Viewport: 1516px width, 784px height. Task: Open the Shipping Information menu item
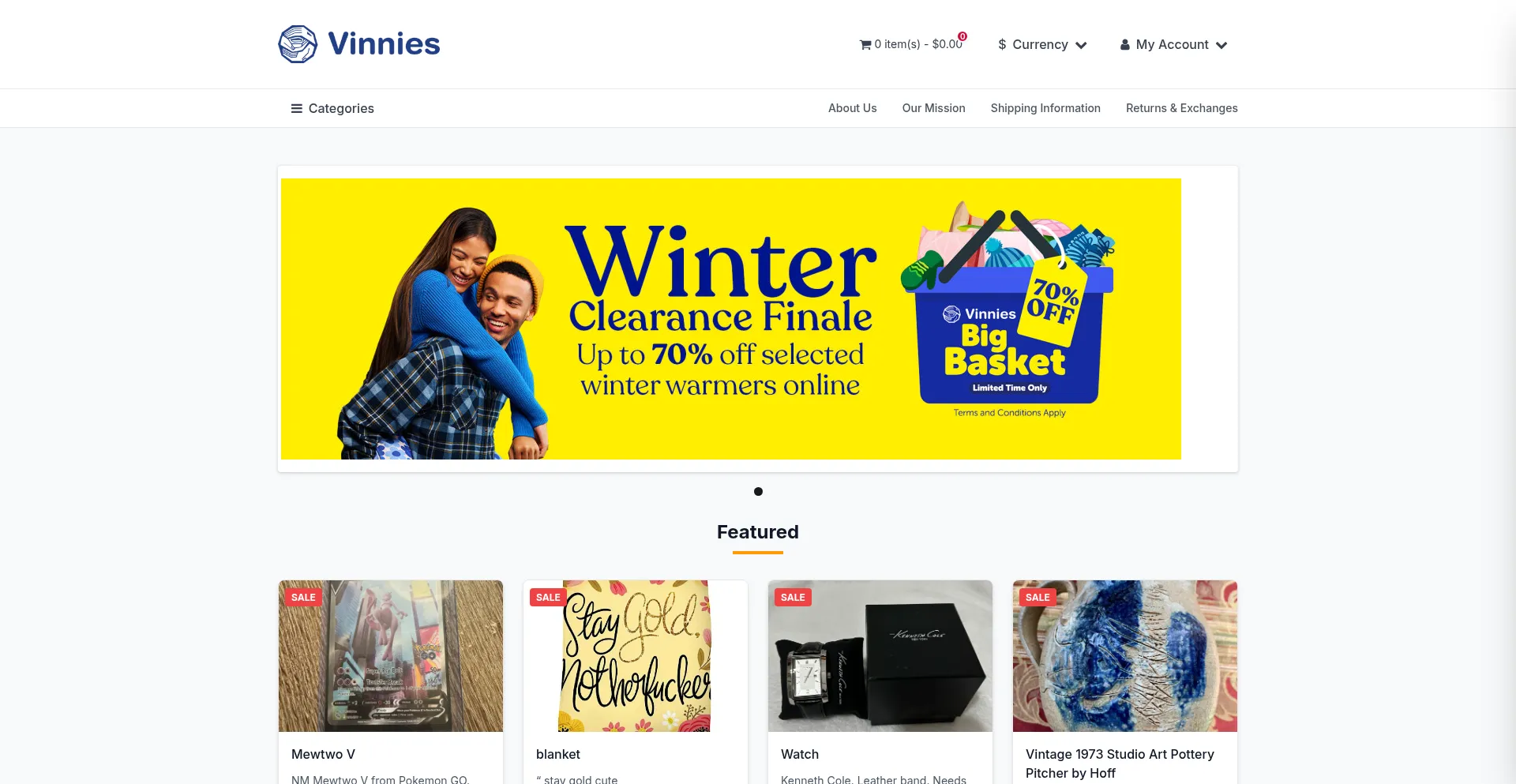(1045, 108)
